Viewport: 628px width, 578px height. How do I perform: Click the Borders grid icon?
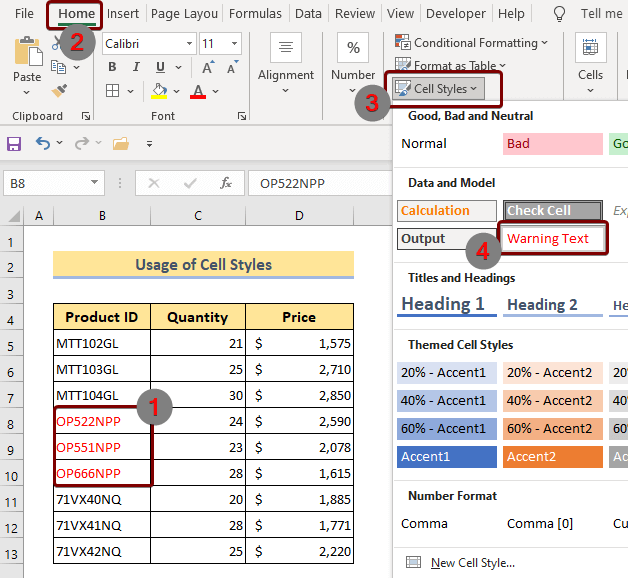113,91
